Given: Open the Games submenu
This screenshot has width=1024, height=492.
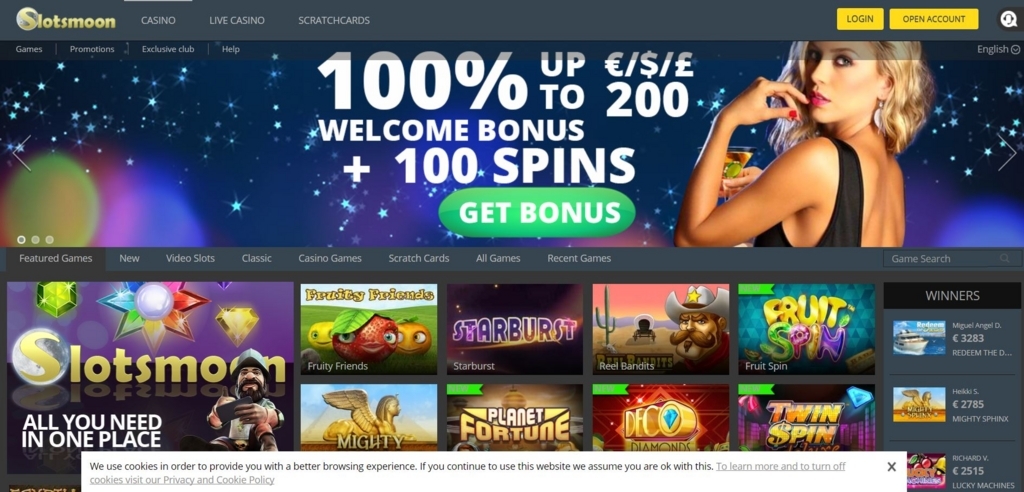Looking at the screenshot, I should point(29,49).
